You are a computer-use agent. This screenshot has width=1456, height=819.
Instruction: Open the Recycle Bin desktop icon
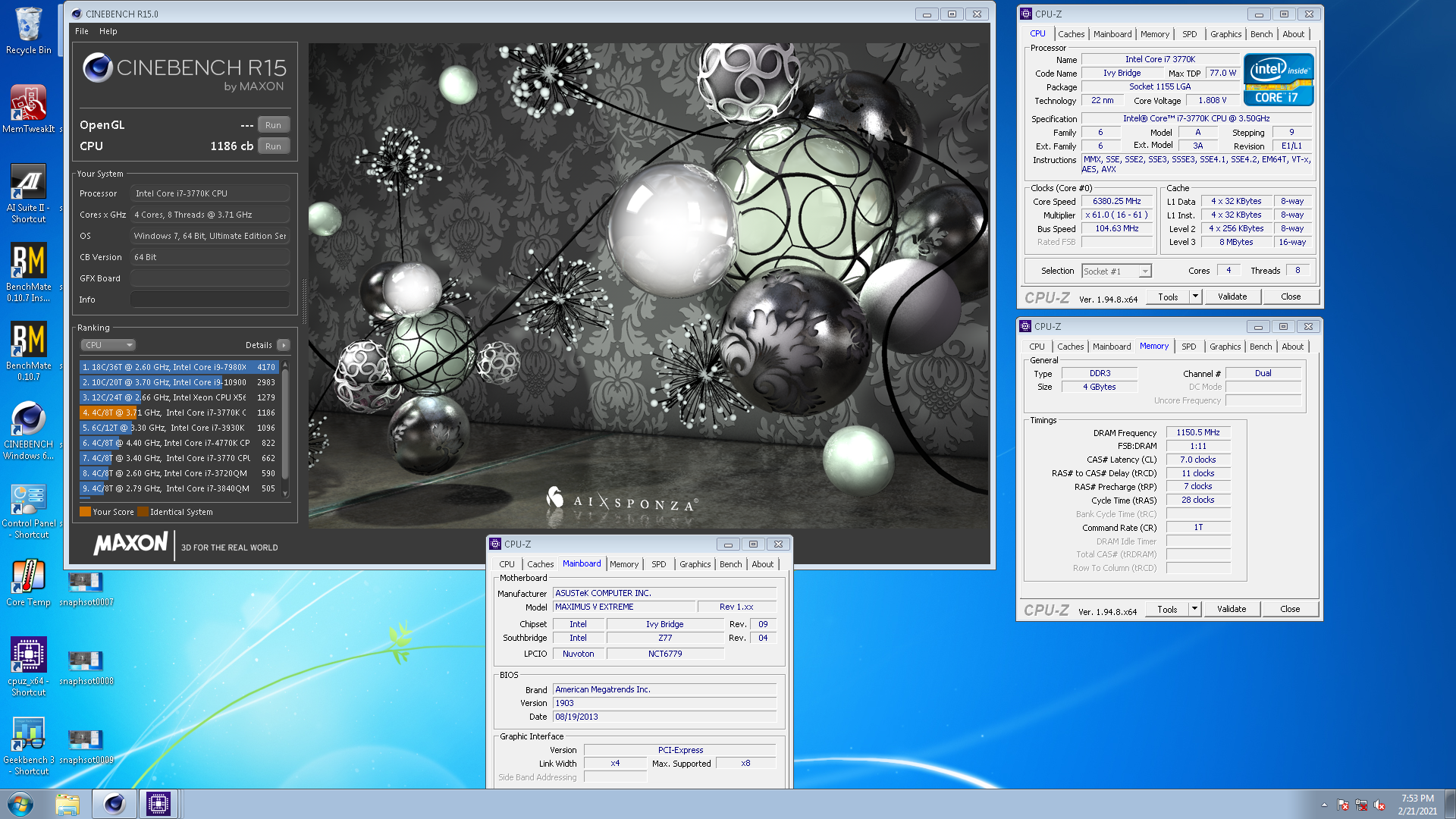[x=28, y=31]
